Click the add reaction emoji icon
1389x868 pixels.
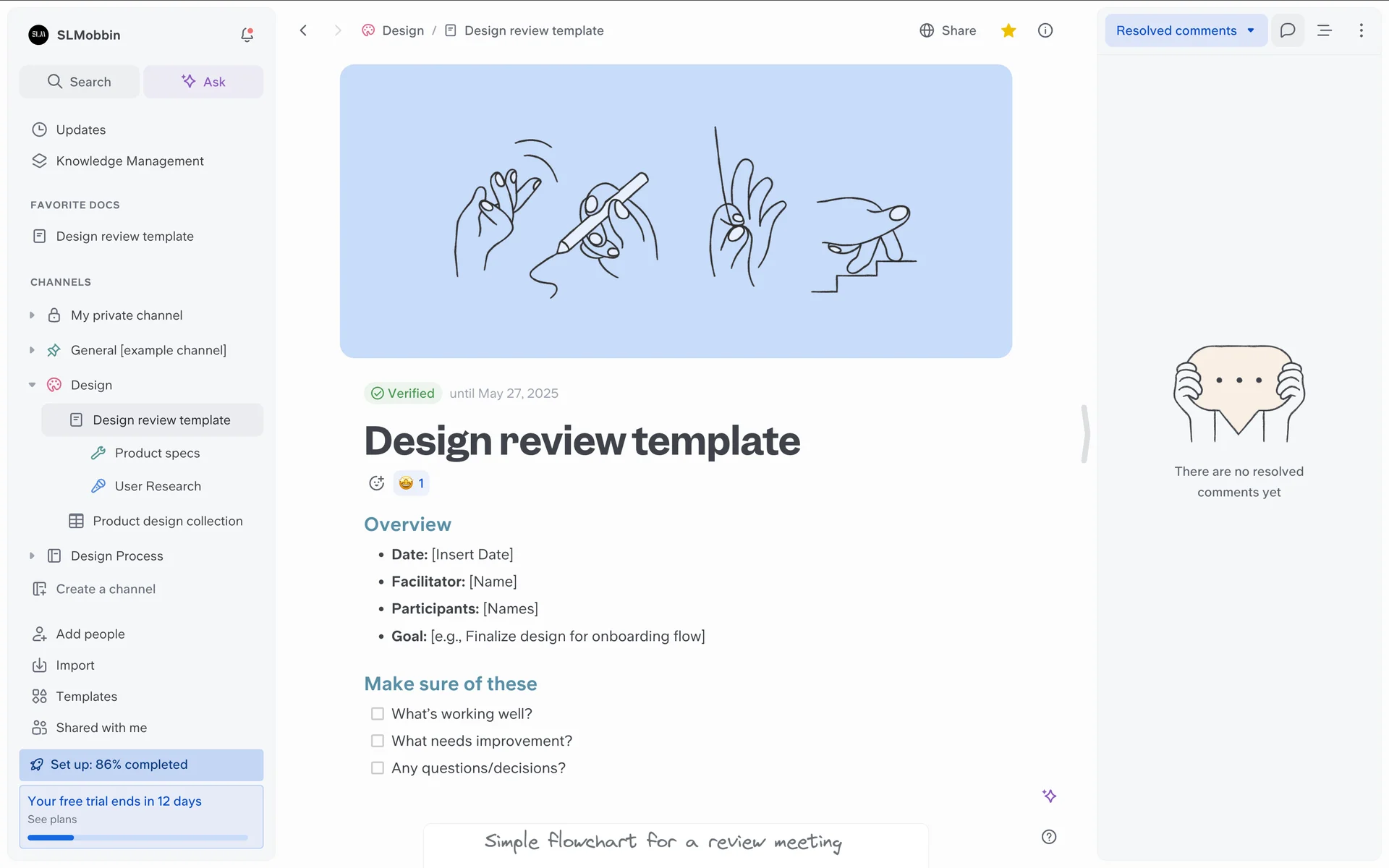click(x=376, y=483)
